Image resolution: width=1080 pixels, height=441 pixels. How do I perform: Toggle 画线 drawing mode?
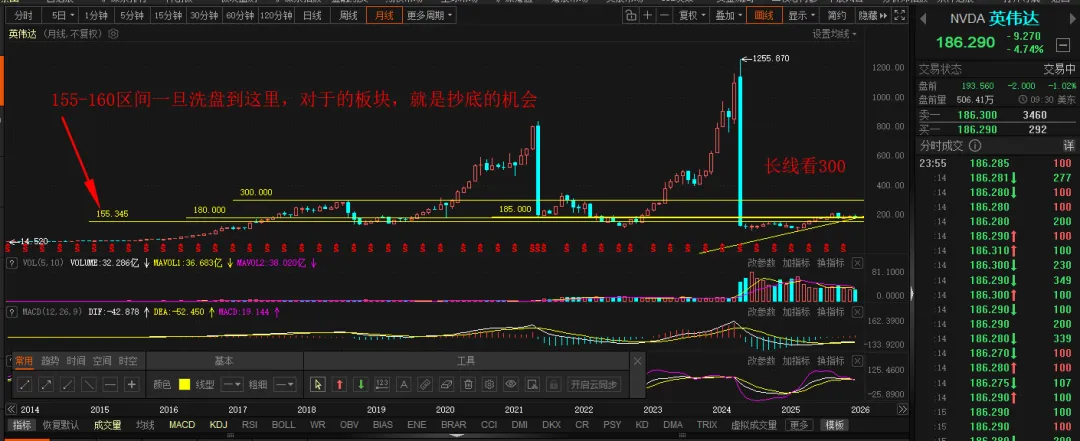(764, 15)
